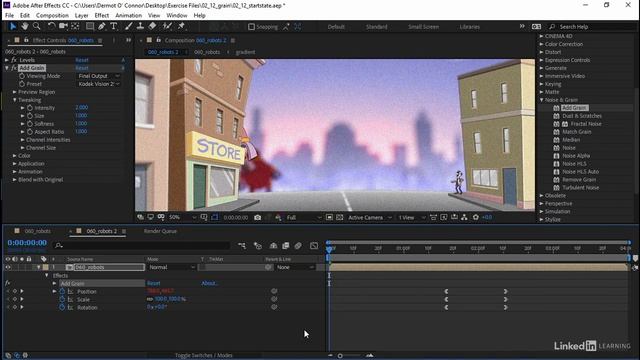Viewport: 640px width, 360px height.
Task: Switch to the Render Queue tab
Action: pyautogui.click(x=160, y=231)
